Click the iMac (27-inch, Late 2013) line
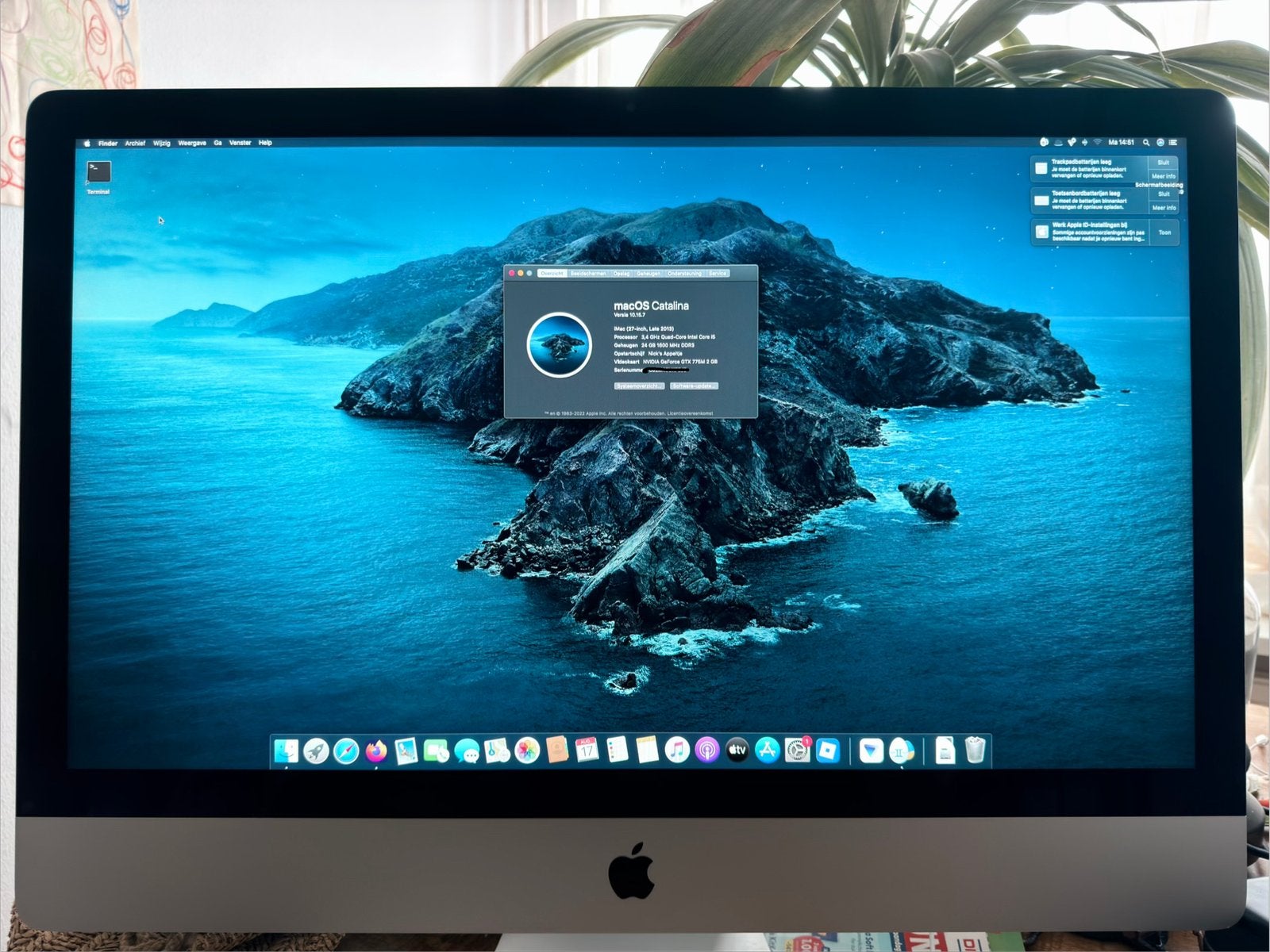1270x952 pixels. pyautogui.click(x=644, y=328)
